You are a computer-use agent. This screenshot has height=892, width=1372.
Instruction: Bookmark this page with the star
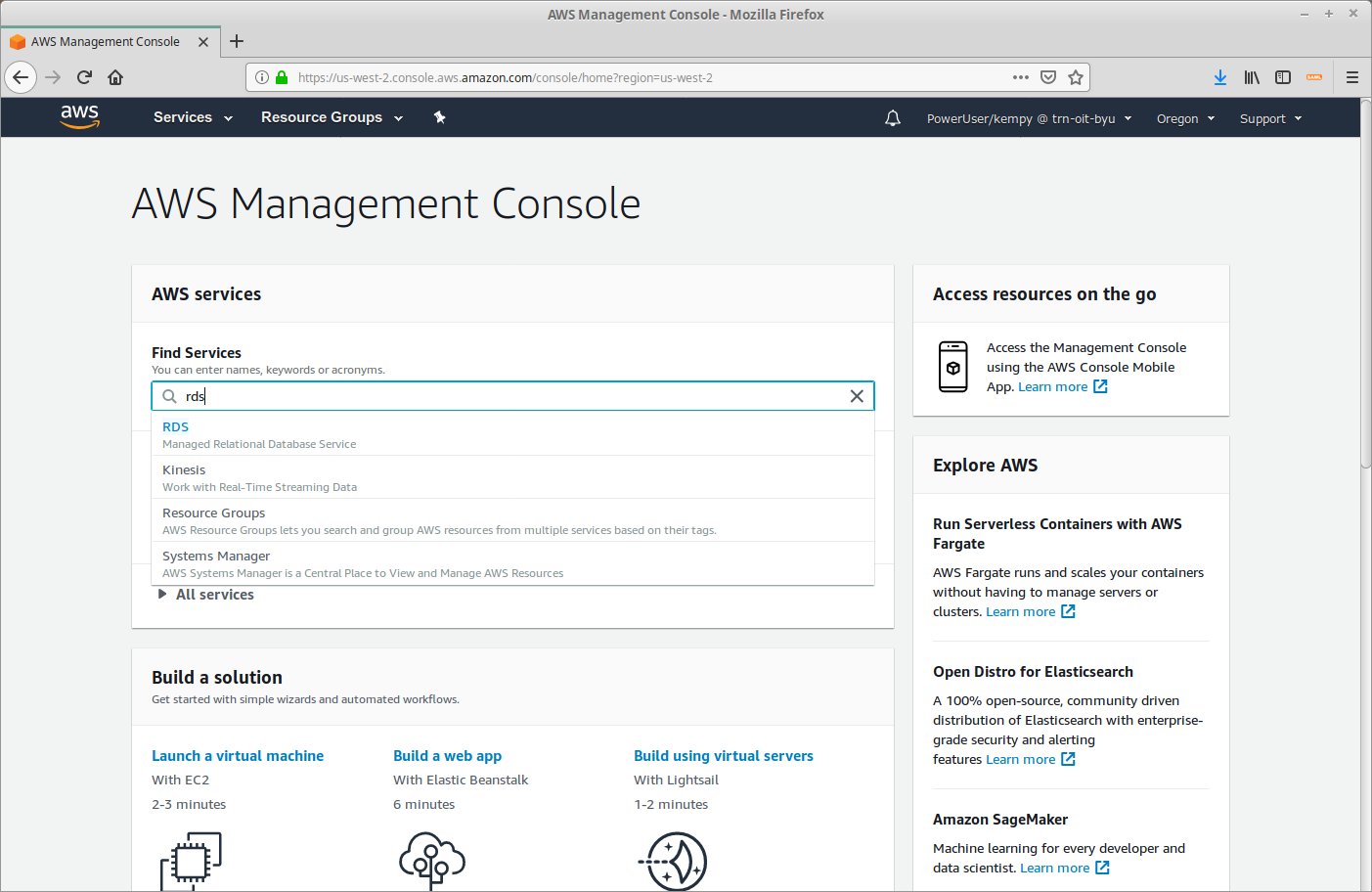pyautogui.click(x=1076, y=77)
